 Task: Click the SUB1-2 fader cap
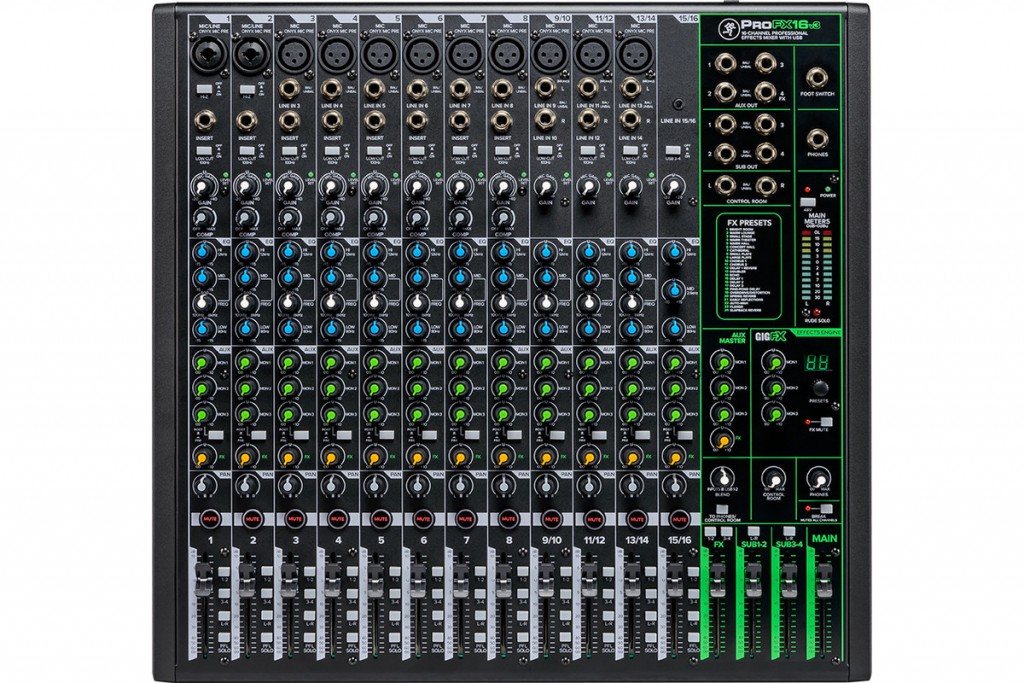pos(753,578)
